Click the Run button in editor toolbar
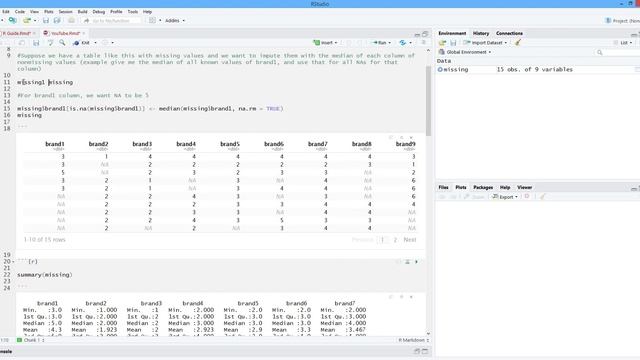The width and height of the screenshot is (640, 360). pyautogui.click(x=379, y=43)
